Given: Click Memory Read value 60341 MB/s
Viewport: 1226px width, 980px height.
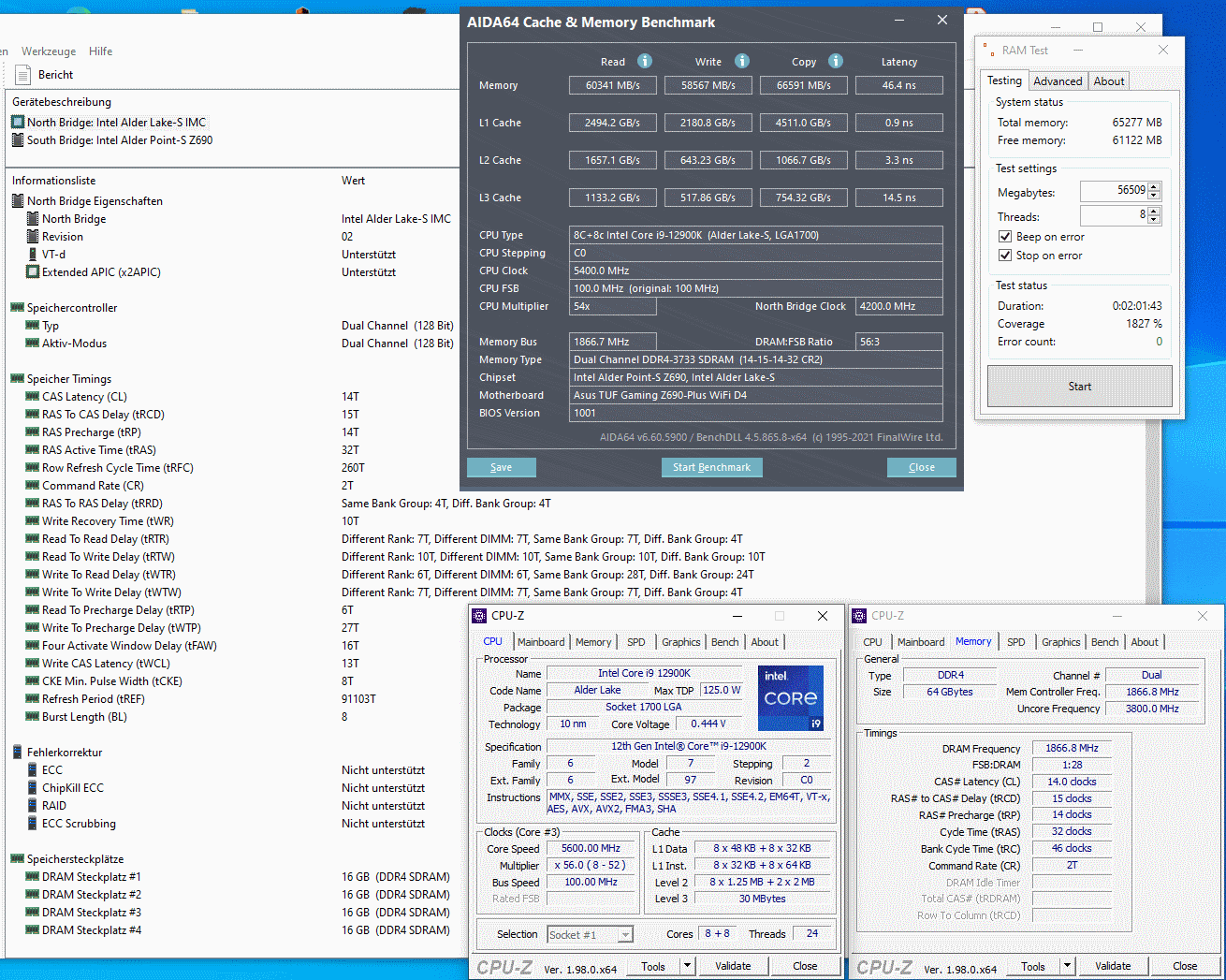Looking at the screenshot, I should pos(613,85).
